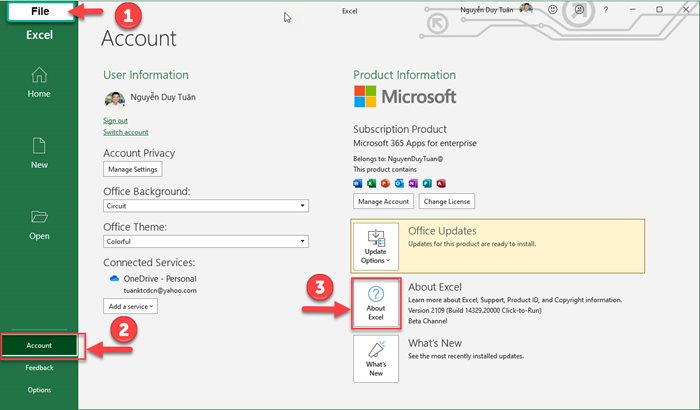The height and width of the screenshot is (410, 700).
Task: Click the Switch account link
Action: point(125,132)
